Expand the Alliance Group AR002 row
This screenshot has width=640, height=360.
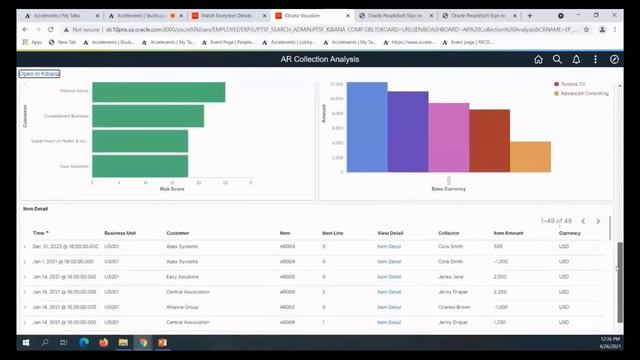point(25,307)
